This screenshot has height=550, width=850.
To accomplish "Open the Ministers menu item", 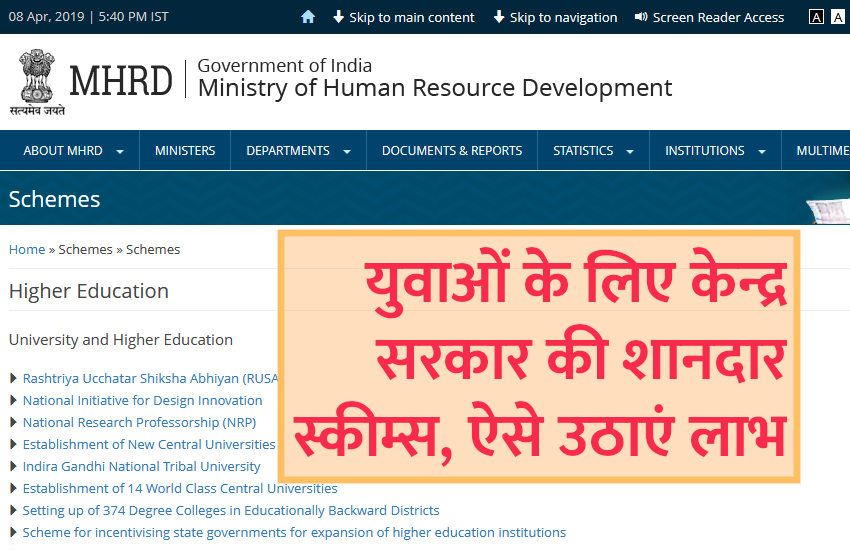I will pyautogui.click(x=185, y=151).
